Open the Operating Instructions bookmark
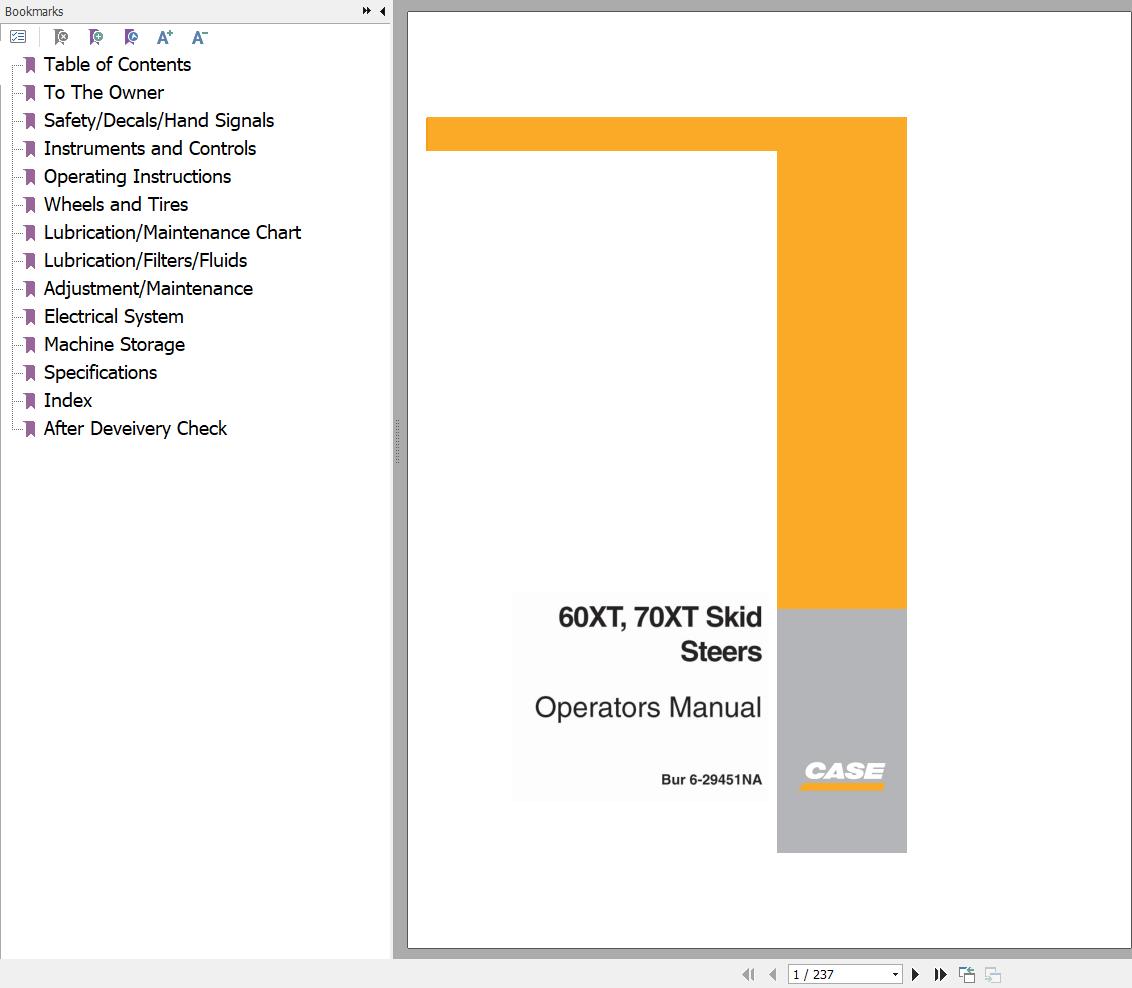The height and width of the screenshot is (988, 1132). pos(137,176)
